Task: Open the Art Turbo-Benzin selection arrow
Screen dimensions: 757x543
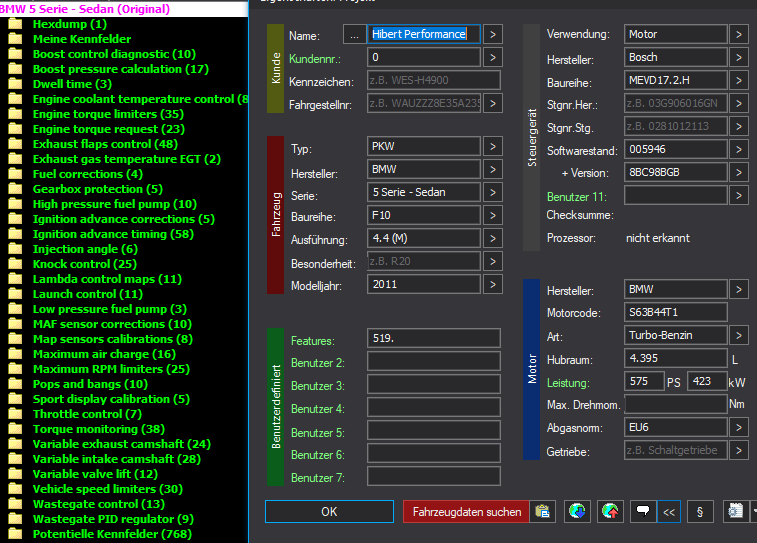Action: click(739, 335)
